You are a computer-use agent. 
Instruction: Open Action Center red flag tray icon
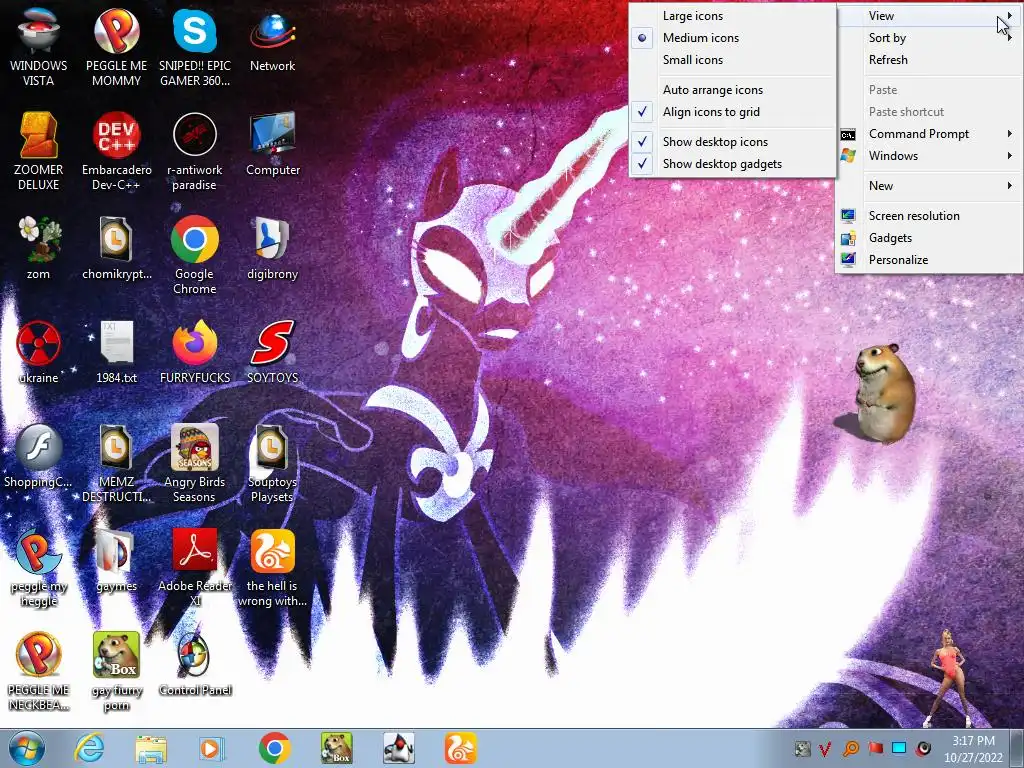click(x=875, y=748)
